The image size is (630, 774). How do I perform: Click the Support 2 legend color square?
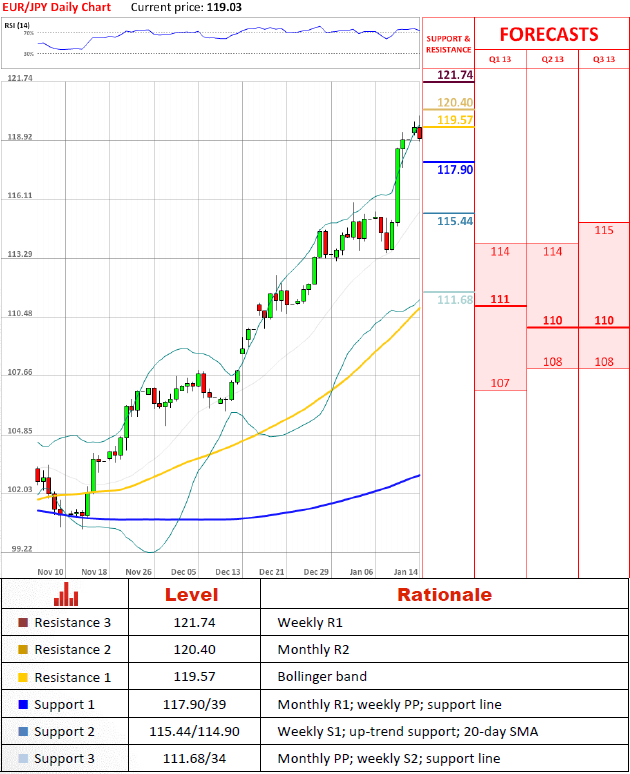click(x=23, y=732)
